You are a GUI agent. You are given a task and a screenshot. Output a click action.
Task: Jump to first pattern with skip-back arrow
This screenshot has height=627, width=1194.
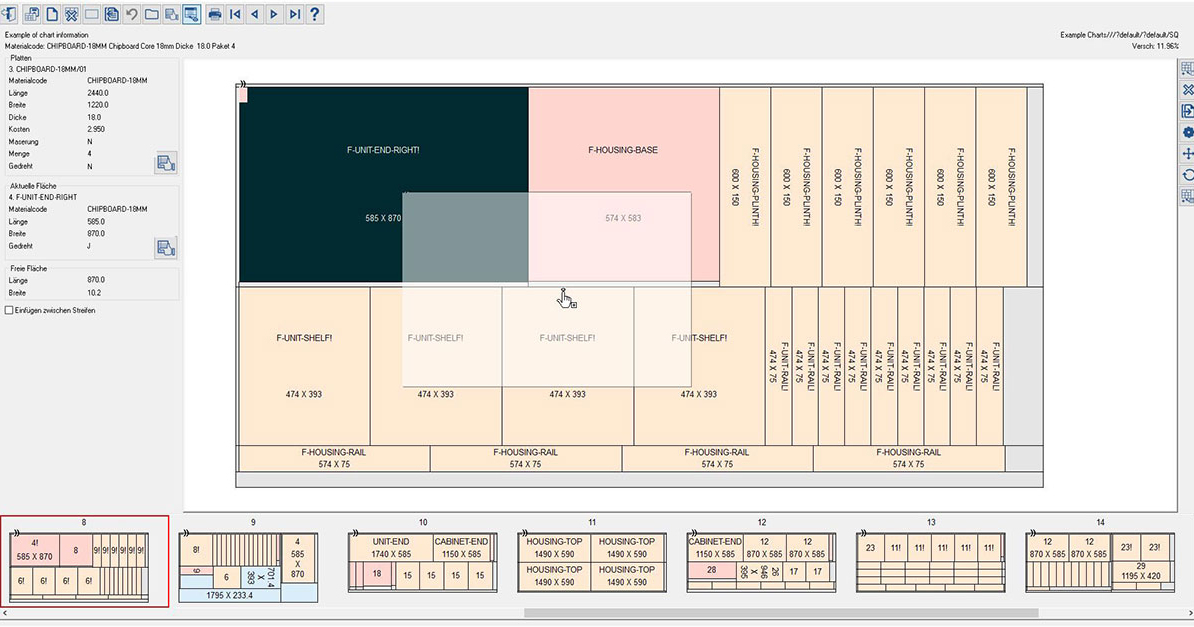click(235, 14)
